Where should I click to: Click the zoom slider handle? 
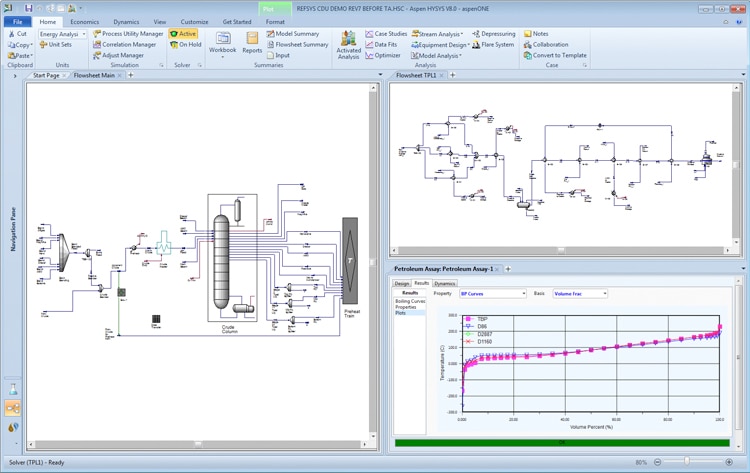point(687,462)
